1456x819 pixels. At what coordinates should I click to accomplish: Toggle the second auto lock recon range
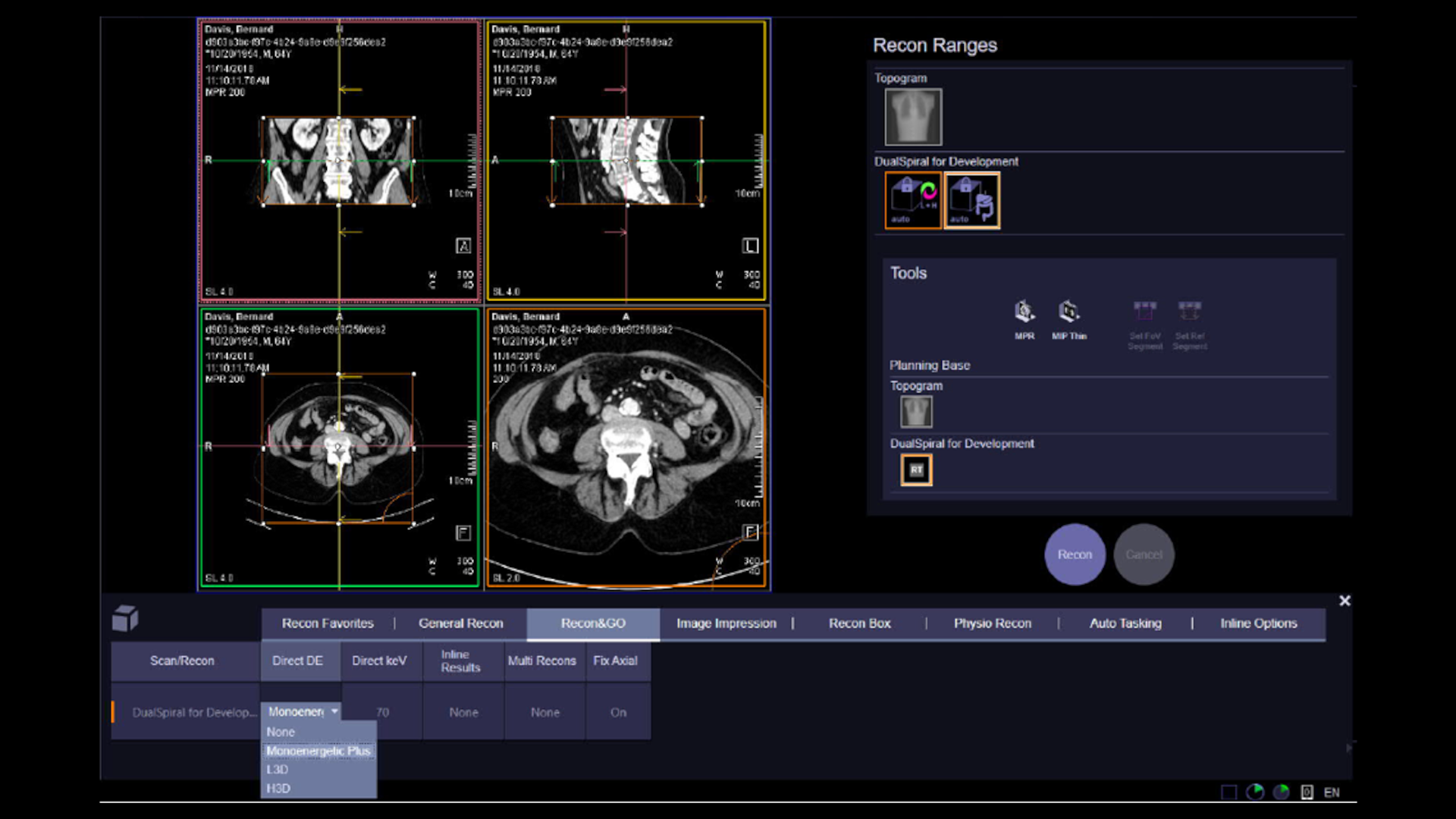pos(971,199)
